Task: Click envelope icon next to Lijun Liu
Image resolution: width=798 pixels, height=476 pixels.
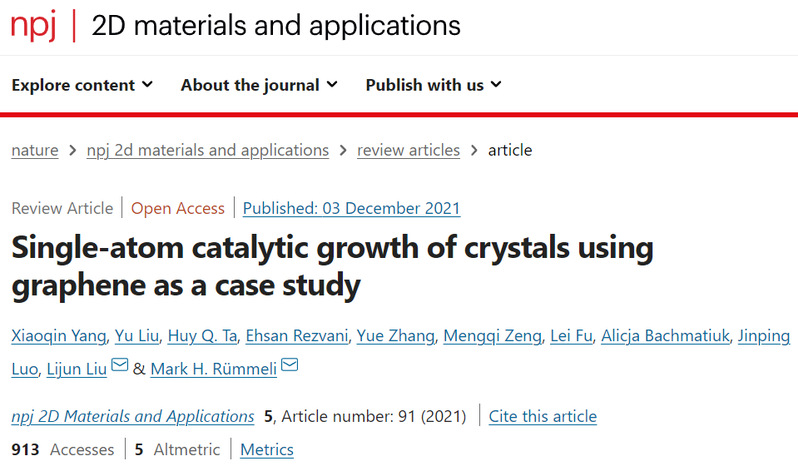Action: click(x=120, y=367)
